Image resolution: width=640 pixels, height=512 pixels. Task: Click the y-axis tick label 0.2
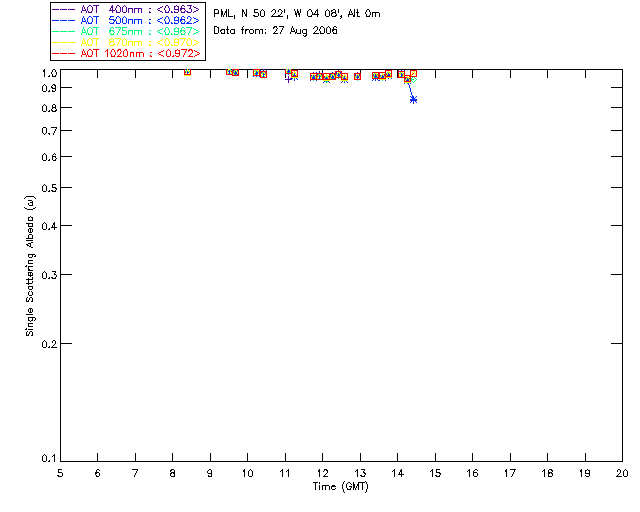coord(48,344)
